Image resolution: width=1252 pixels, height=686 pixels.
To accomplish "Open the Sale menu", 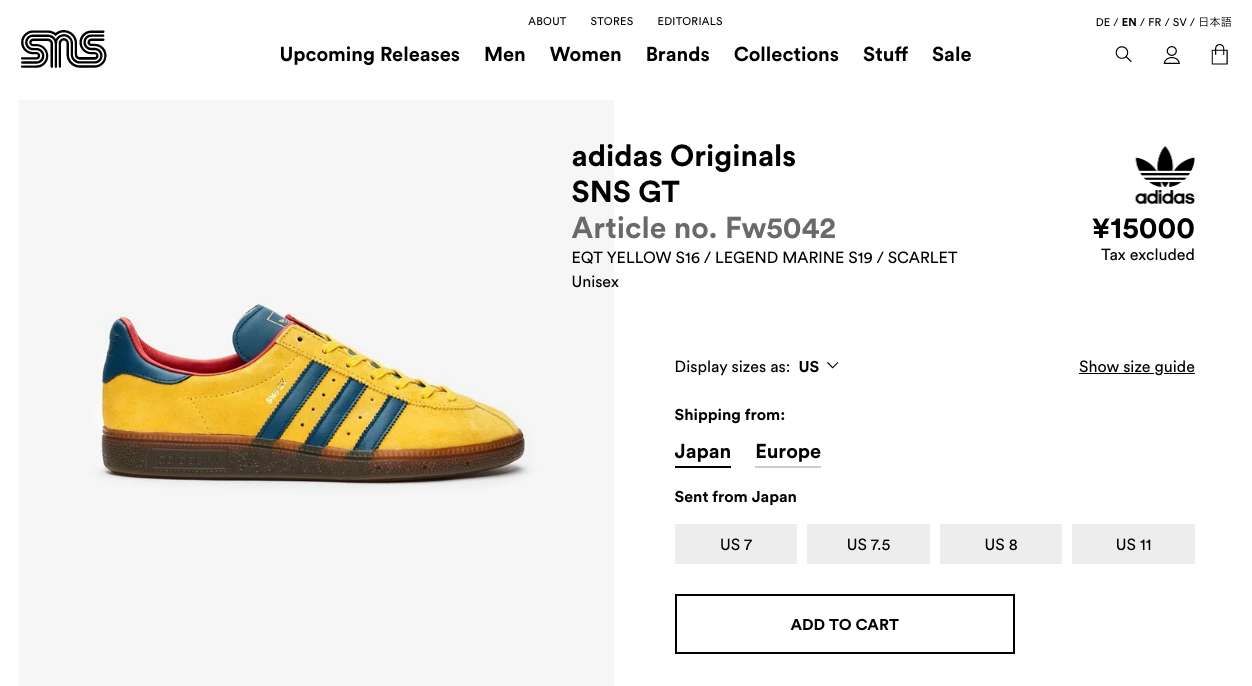I will [x=951, y=55].
